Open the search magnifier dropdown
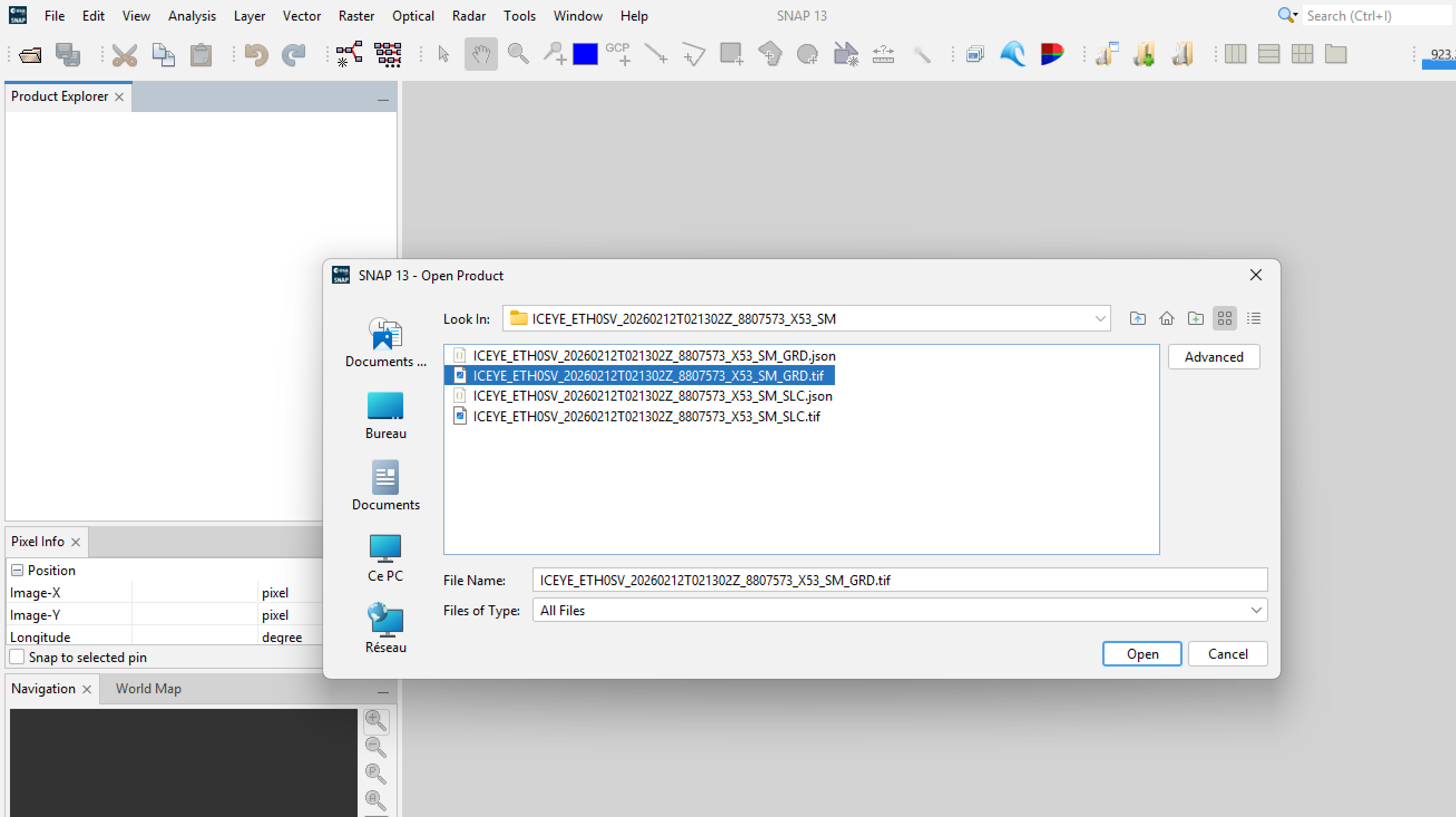1456x817 pixels. [1288, 15]
